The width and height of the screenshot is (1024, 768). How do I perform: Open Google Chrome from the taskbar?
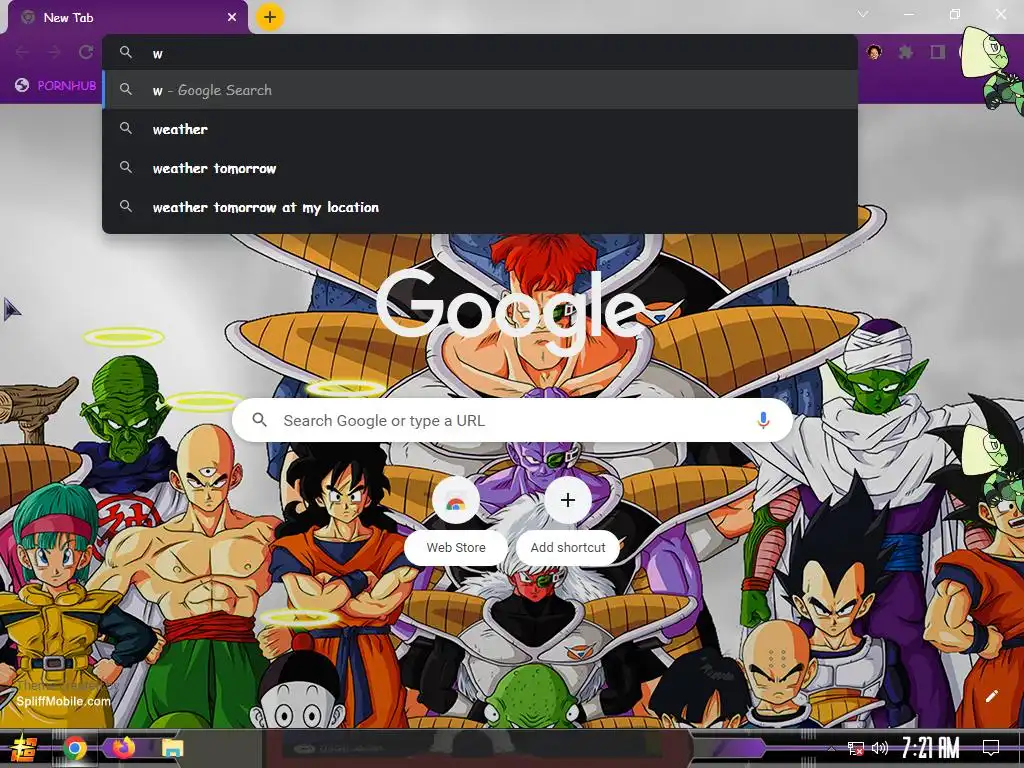[x=75, y=748]
